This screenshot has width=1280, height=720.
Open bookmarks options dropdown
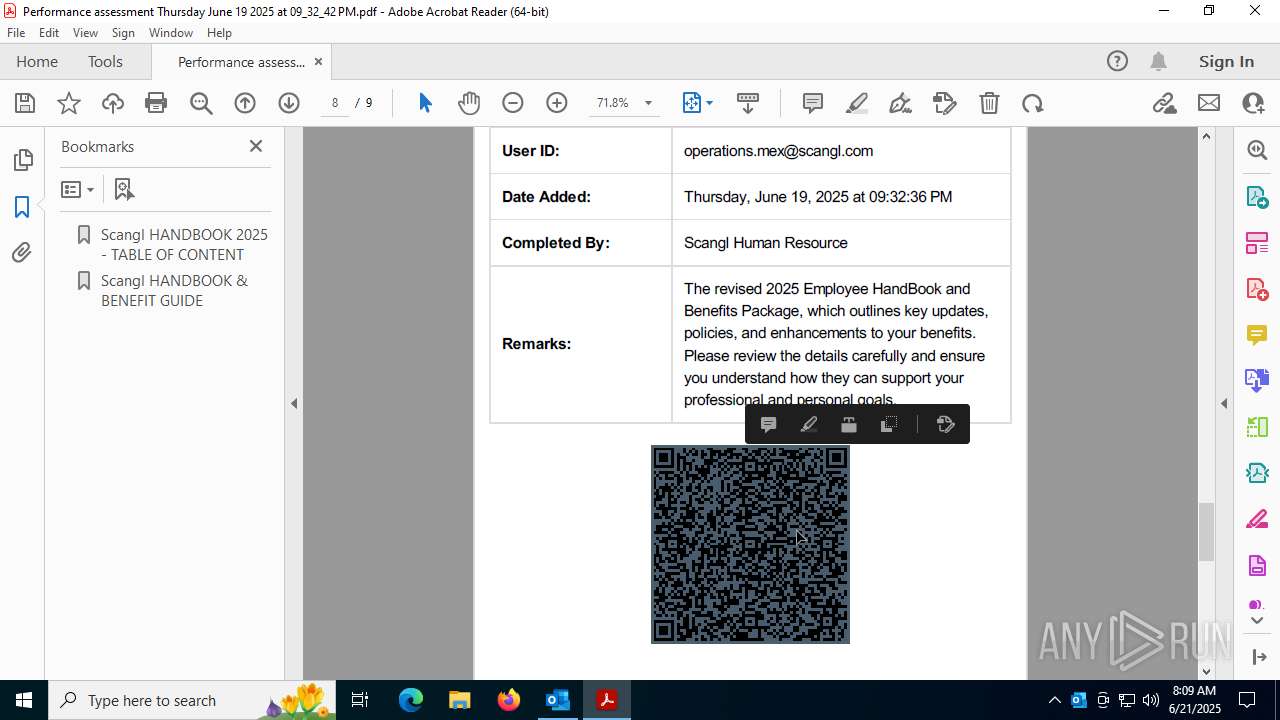tap(77, 189)
